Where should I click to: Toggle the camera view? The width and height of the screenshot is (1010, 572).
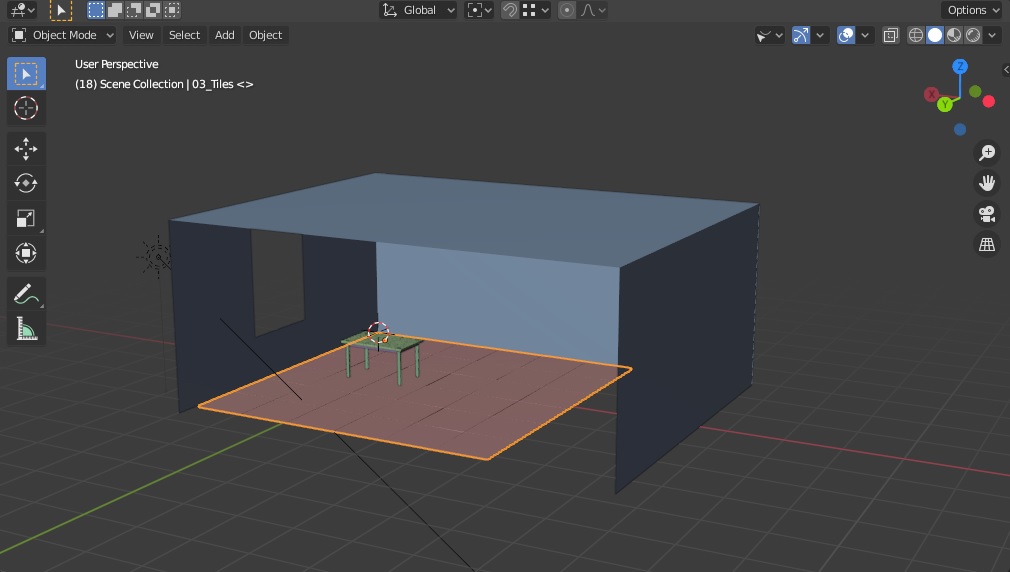point(987,214)
